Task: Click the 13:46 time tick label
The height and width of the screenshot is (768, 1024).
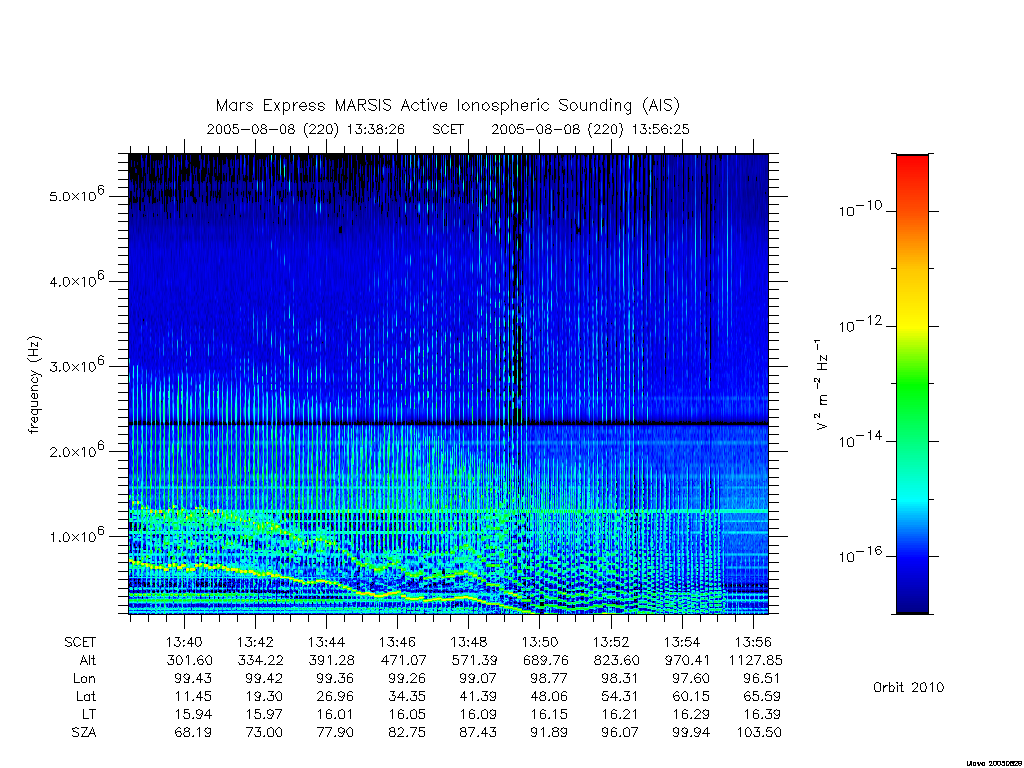Action: 398,642
